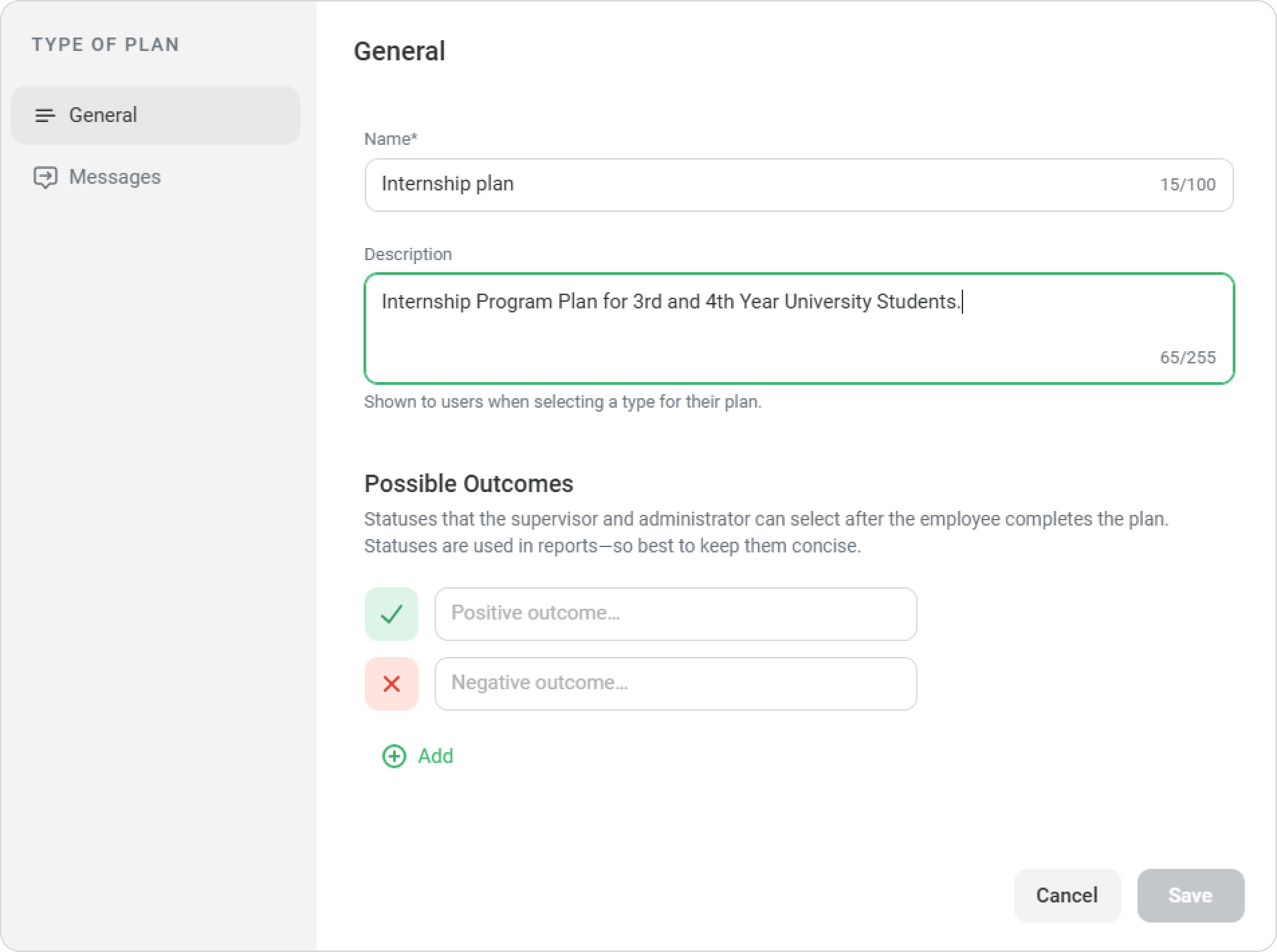The image size is (1277, 952).
Task: Click the red X negative icon
Action: (392, 684)
